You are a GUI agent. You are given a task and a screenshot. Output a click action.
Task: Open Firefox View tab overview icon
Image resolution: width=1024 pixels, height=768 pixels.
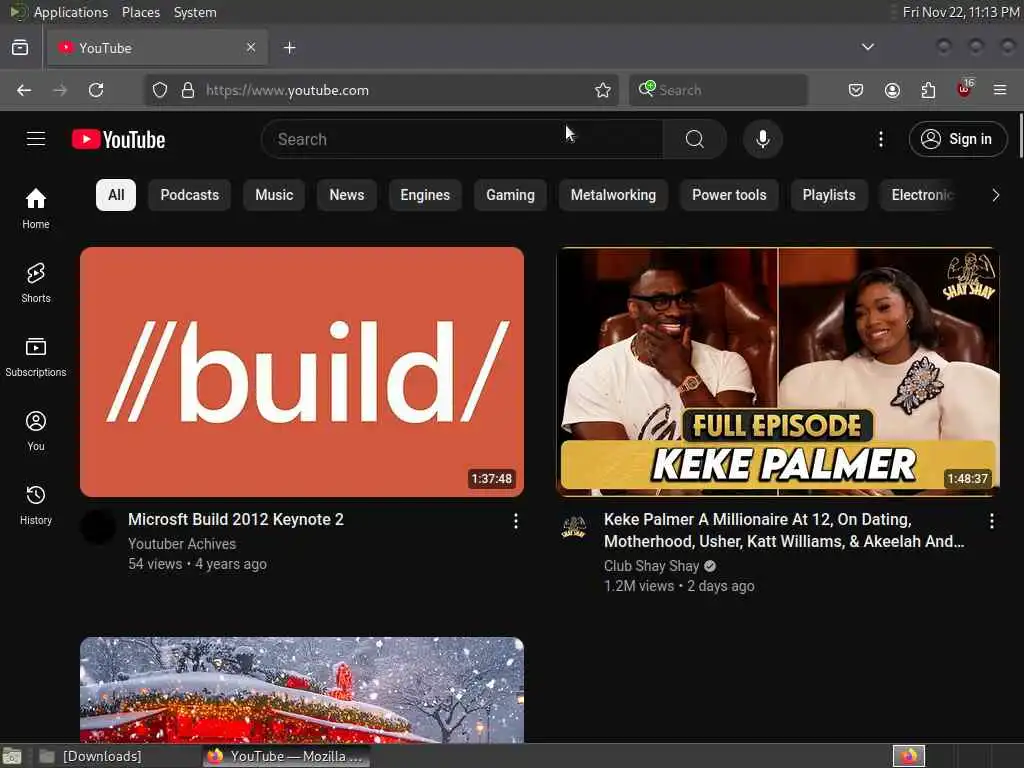tap(20, 48)
